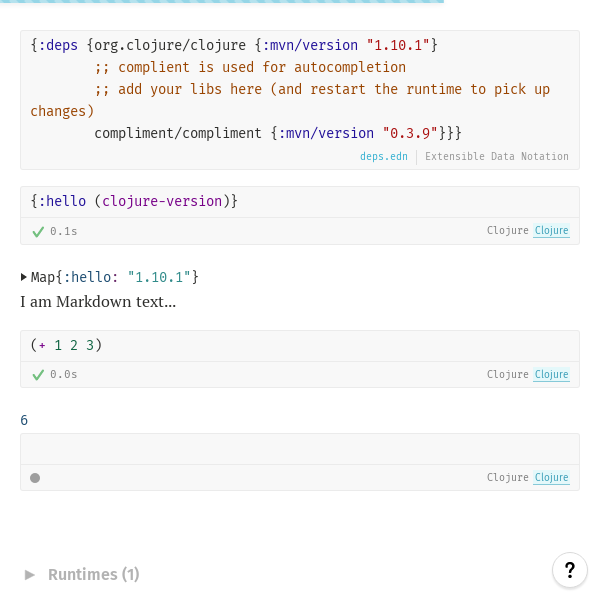The width and height of the screenshot is (600, 600).
Task: Click the striped progress bar at top
Action: (221, 2)
